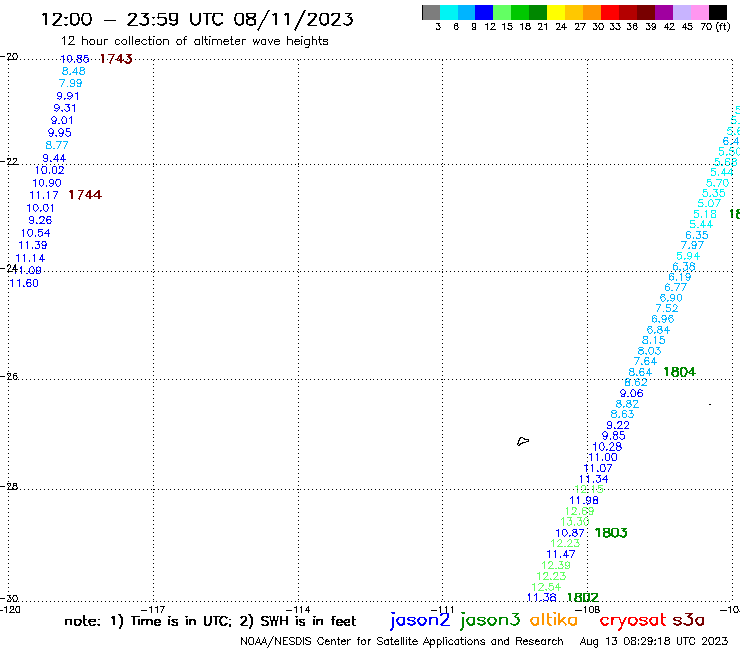Click the 1803 time stamp label
Viewport: 740px width, 650px height.
611,532
